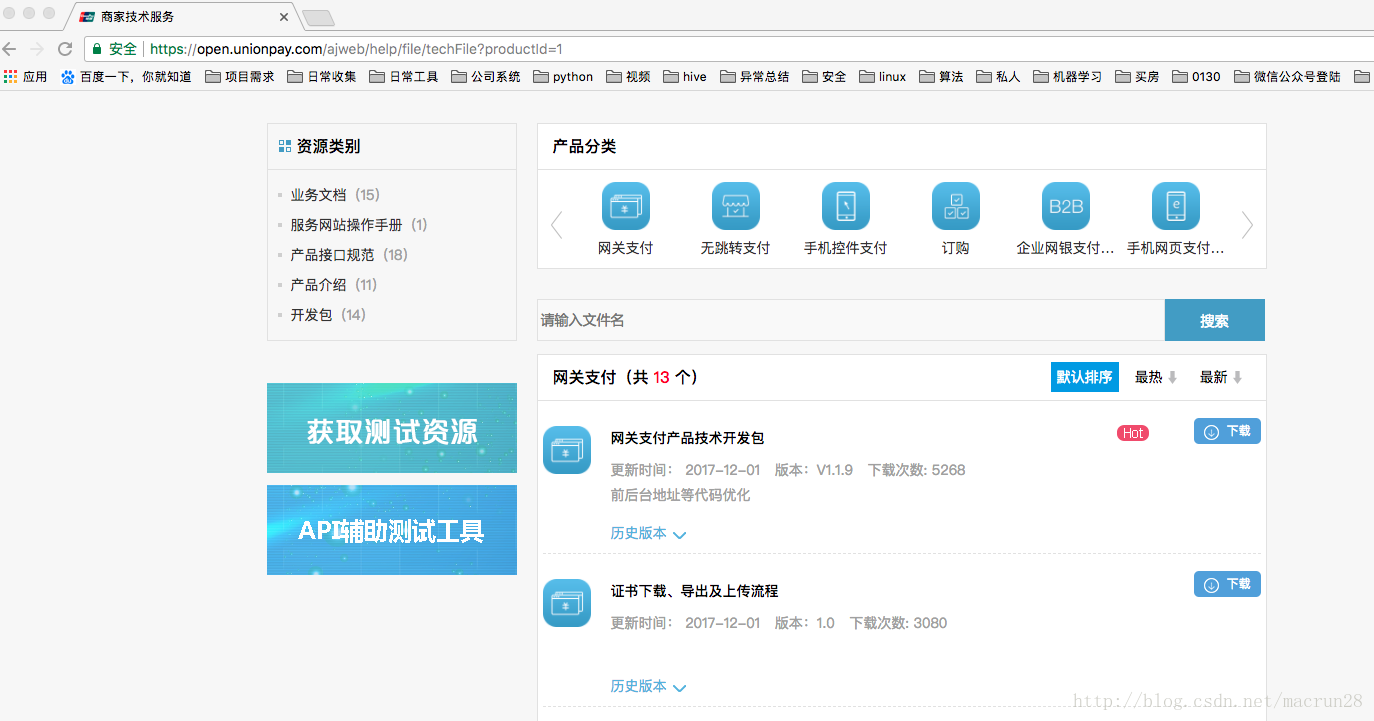Viewport: 1374px width, 721px height.
Task: Click the 证书下载、导出及上传流程 file icon
Action: (x=567, y=603)
